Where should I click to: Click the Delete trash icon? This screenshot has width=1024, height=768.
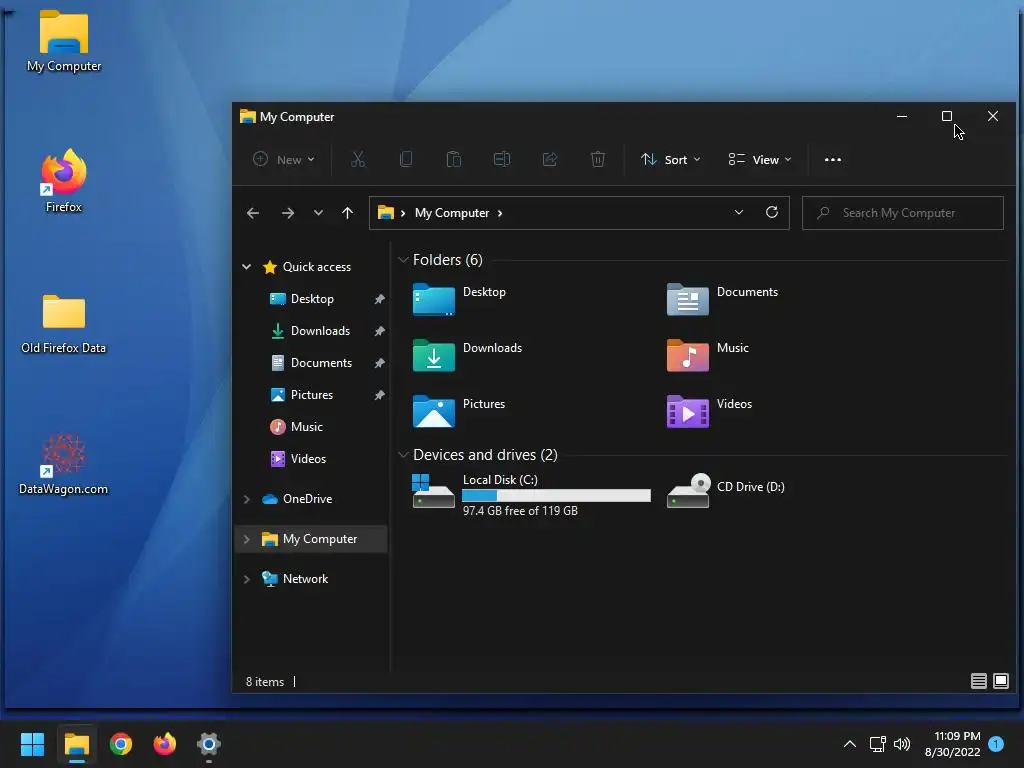(598, 159)
